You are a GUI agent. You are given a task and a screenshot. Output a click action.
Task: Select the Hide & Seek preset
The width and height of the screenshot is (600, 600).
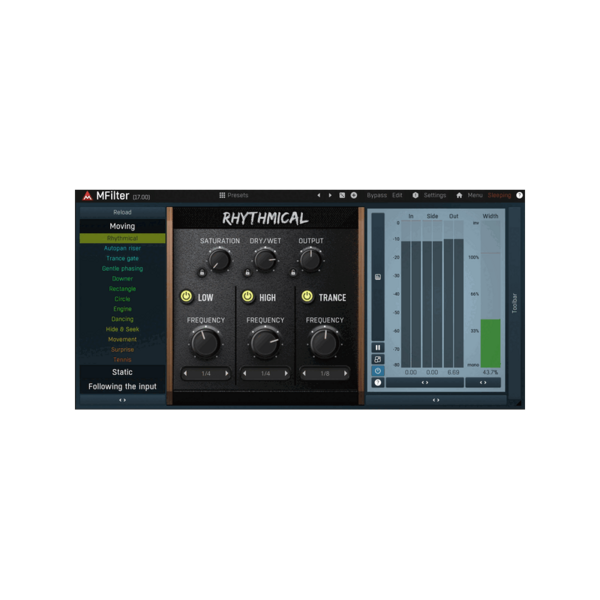122,329
